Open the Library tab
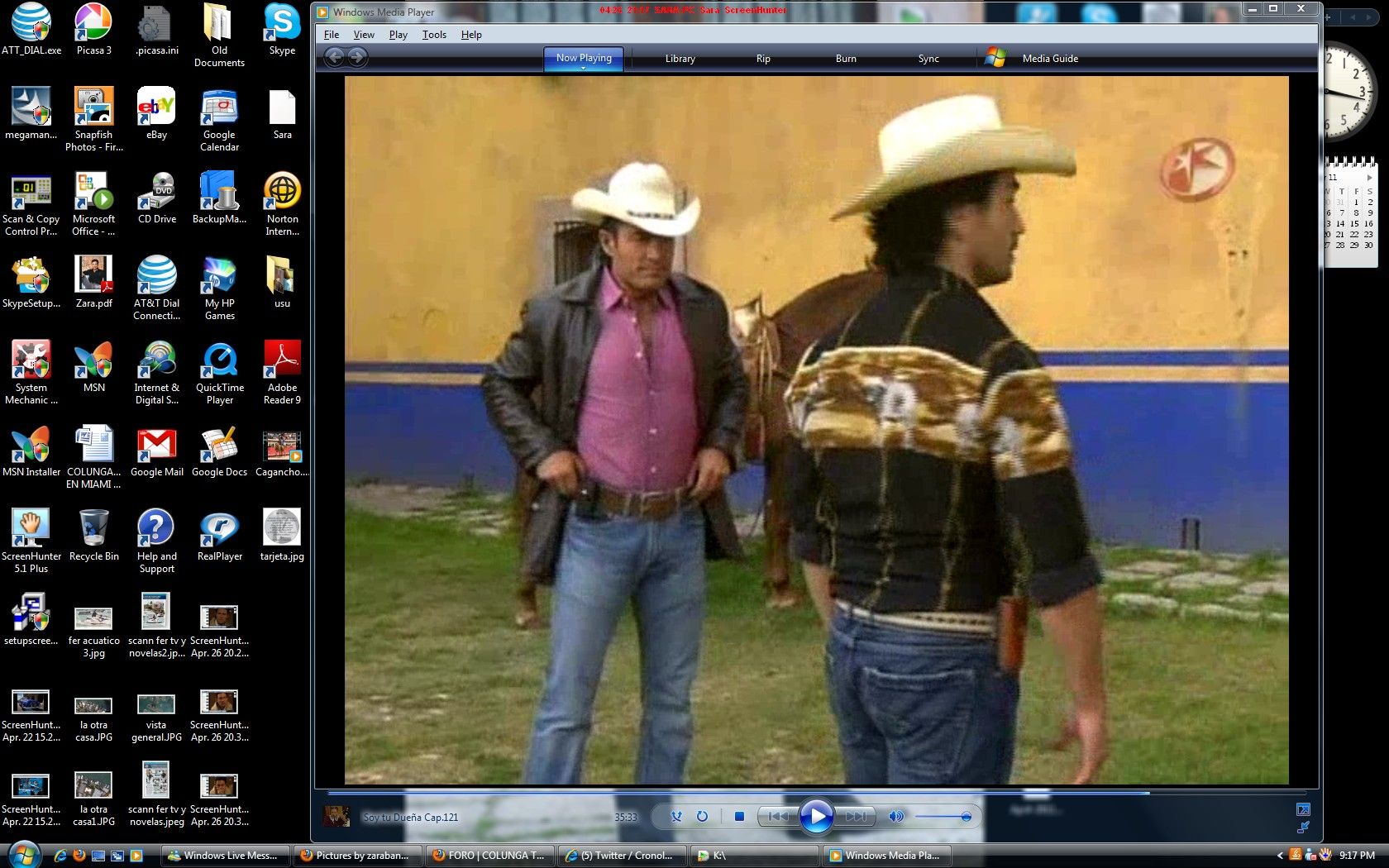 pyautogui.click(x=680, y=59)
